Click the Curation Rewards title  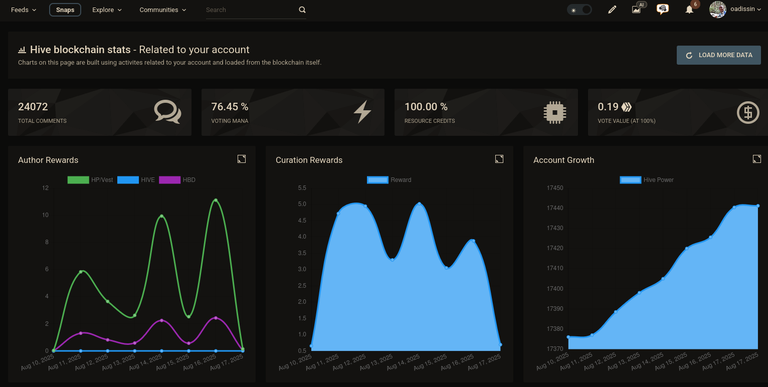[309, 160]
